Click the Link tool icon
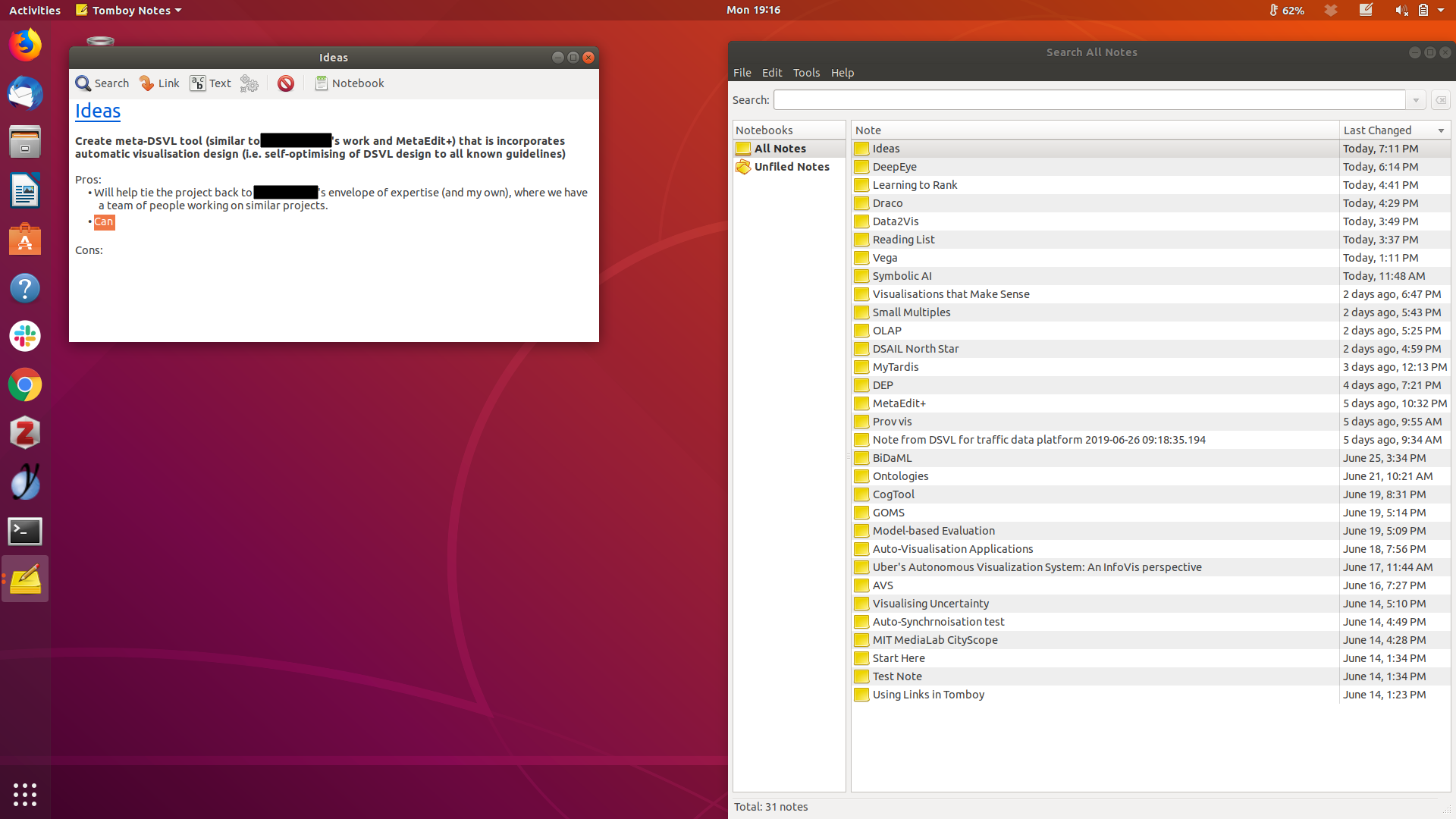 147,83
